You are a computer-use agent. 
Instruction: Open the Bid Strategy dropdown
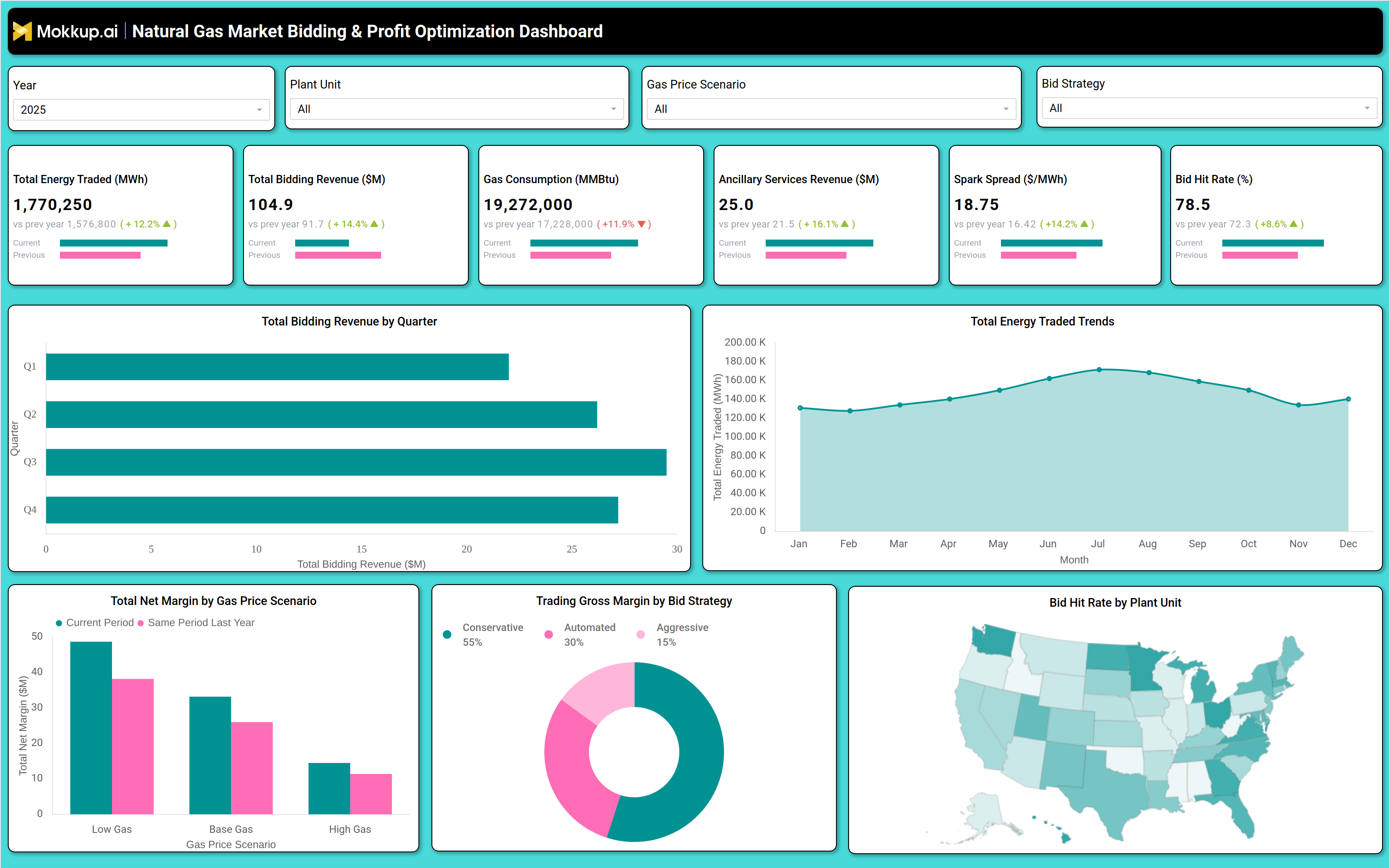1209,108
